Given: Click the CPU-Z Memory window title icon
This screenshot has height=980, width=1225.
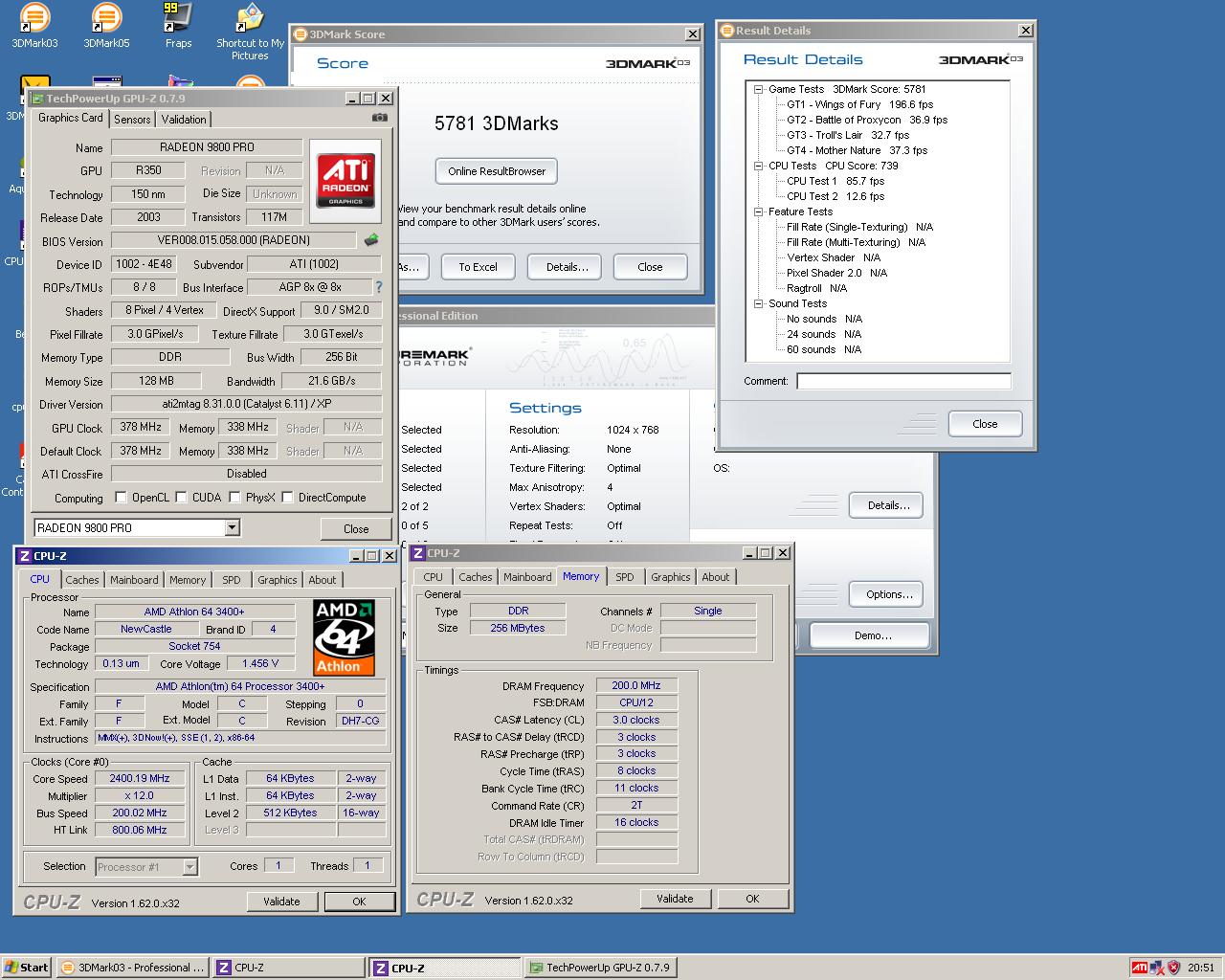Looking at the screenshot, I should click(418, 553).
